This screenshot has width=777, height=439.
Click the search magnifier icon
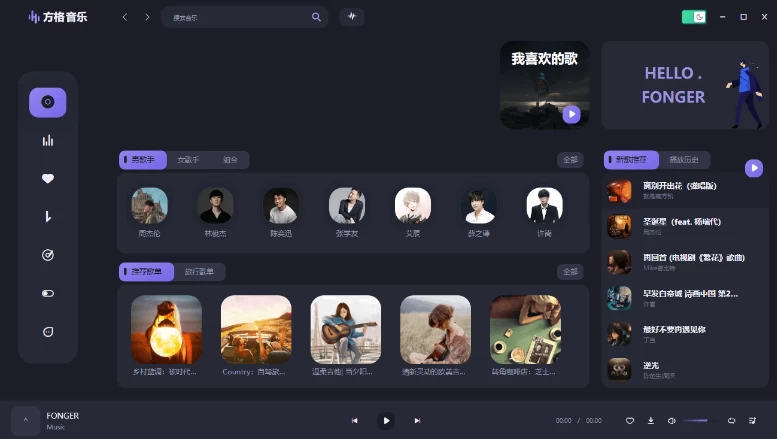(317, 17)
